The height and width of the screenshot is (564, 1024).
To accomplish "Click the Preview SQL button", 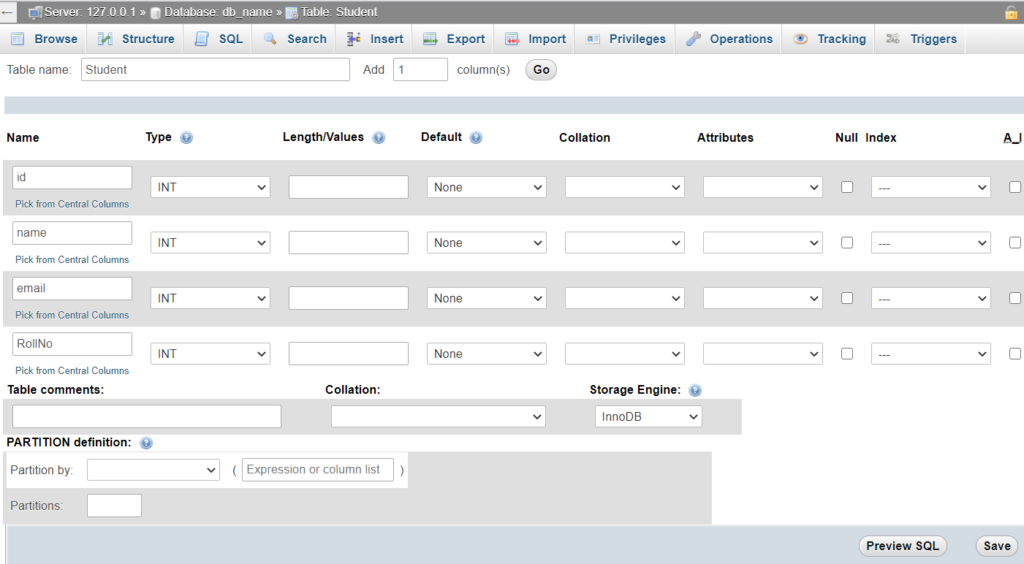I will (903, 546).
